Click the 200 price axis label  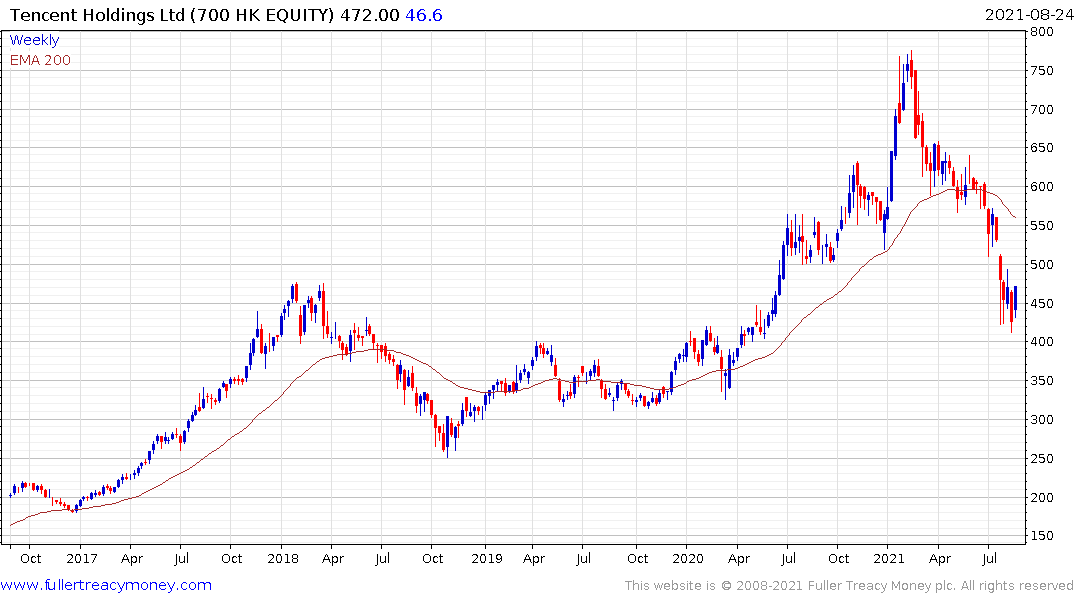coord(1041,497)
